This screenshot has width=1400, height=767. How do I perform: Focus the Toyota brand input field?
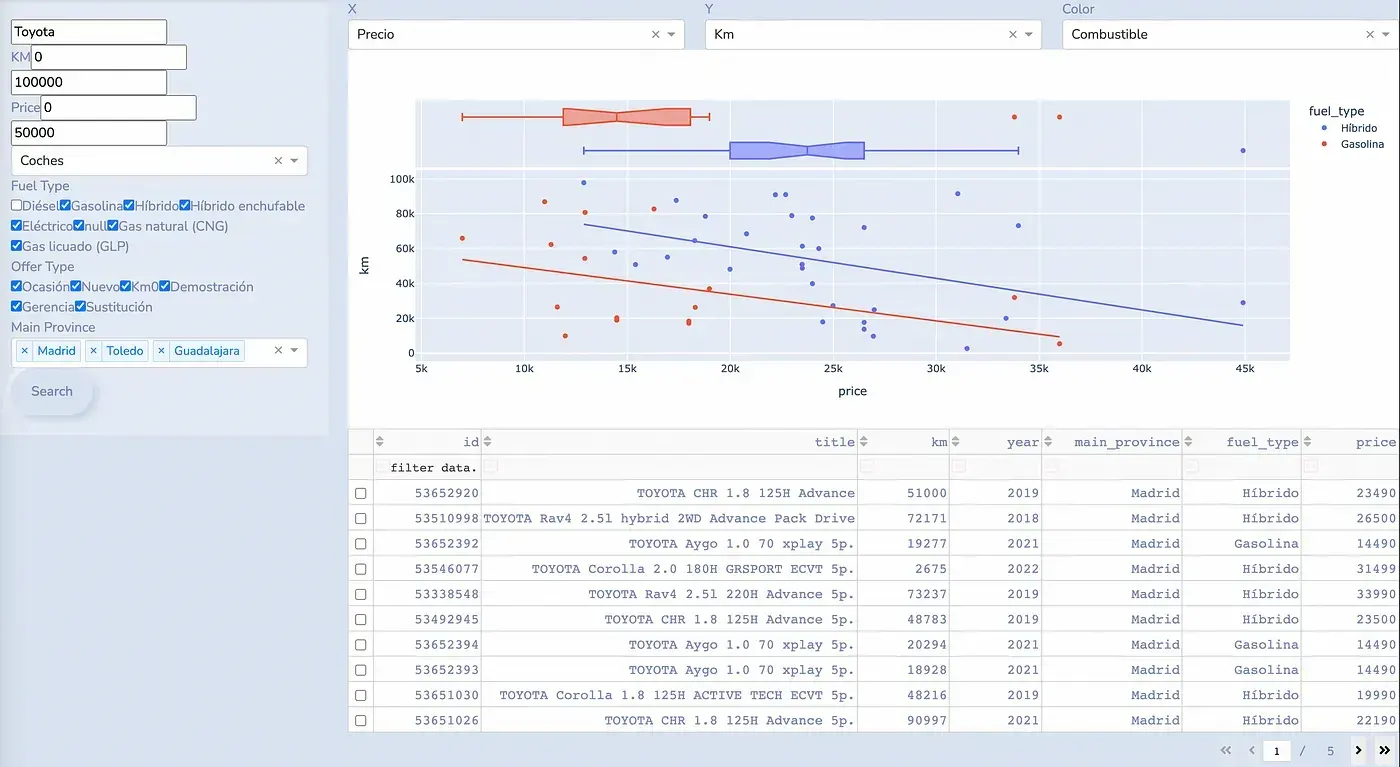pos(89,32)
